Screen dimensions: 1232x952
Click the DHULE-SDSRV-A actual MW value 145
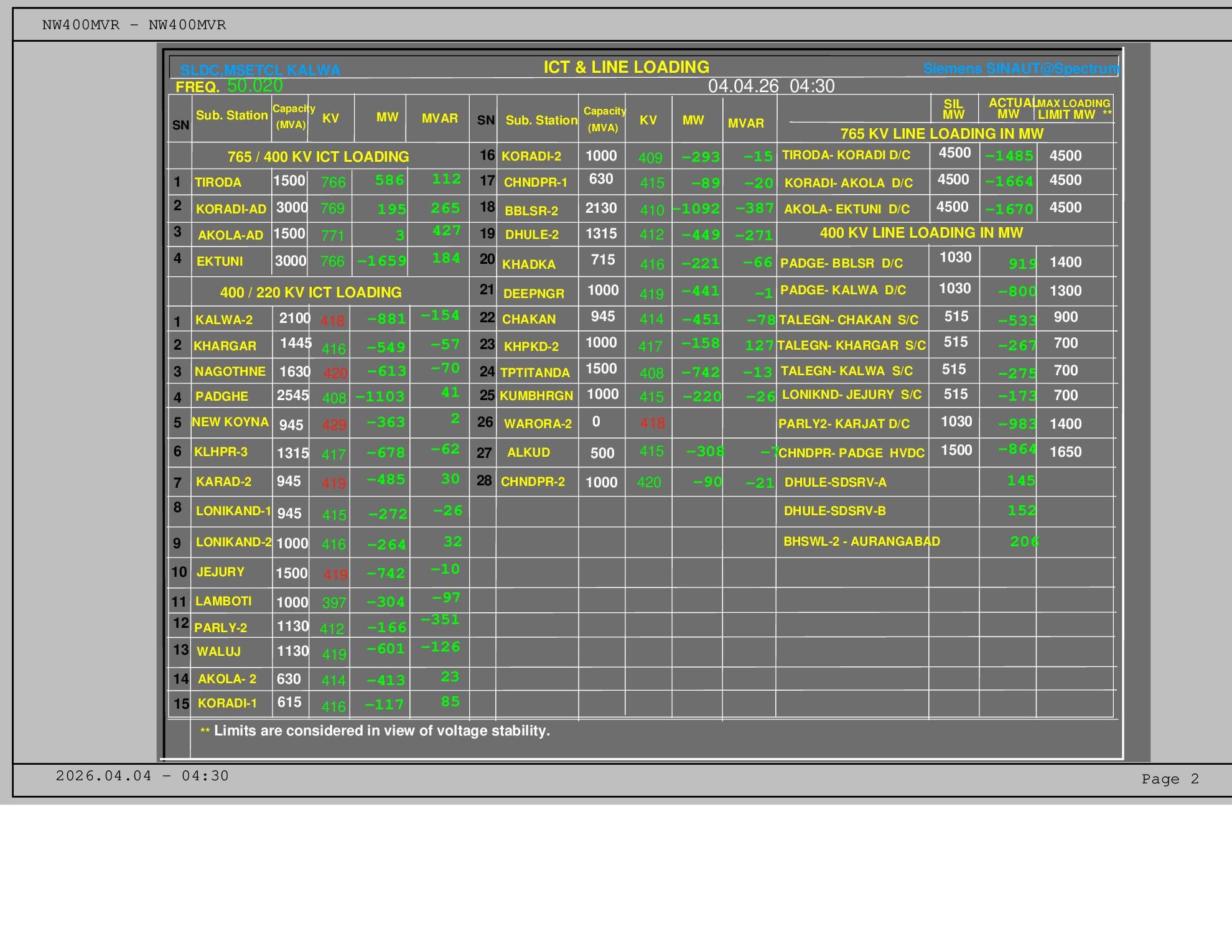[x=1021, y=481]
